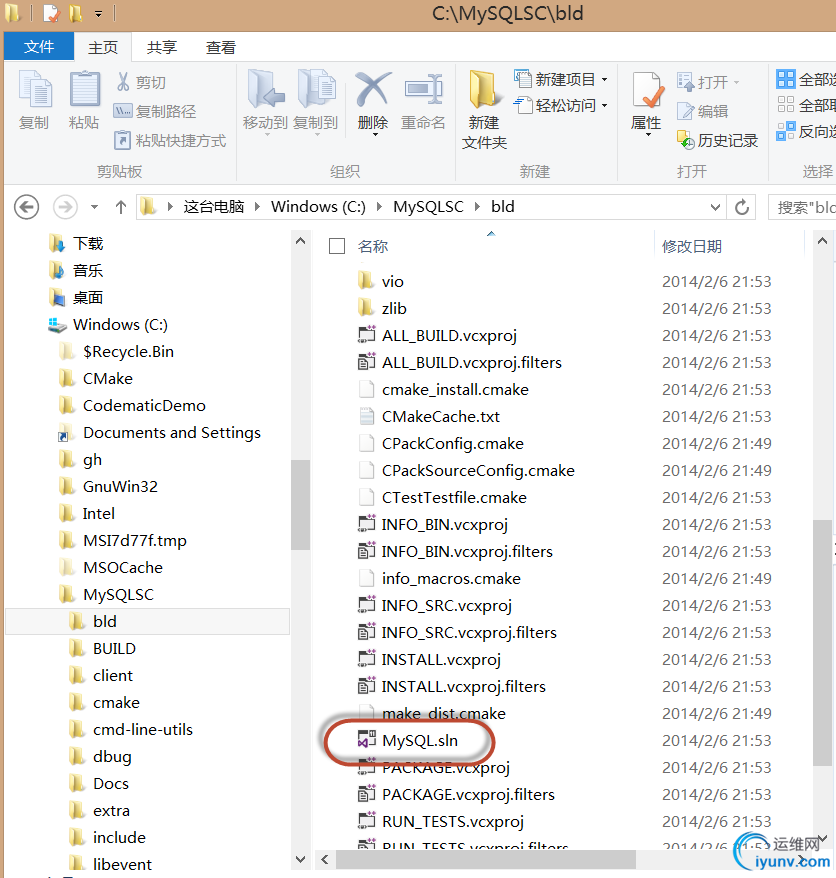
Task: Go forward with the Forward arrow
Action: click(x=65, y=207)
